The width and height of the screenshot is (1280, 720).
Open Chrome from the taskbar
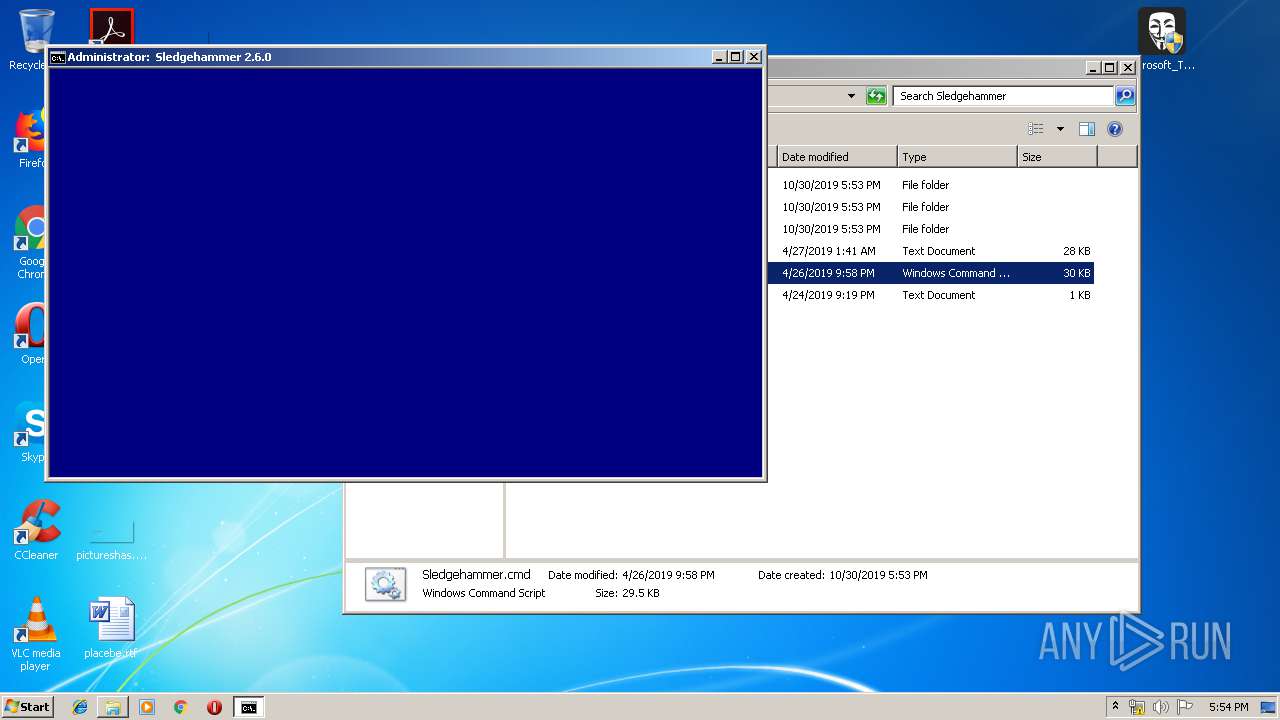[180, 707]
